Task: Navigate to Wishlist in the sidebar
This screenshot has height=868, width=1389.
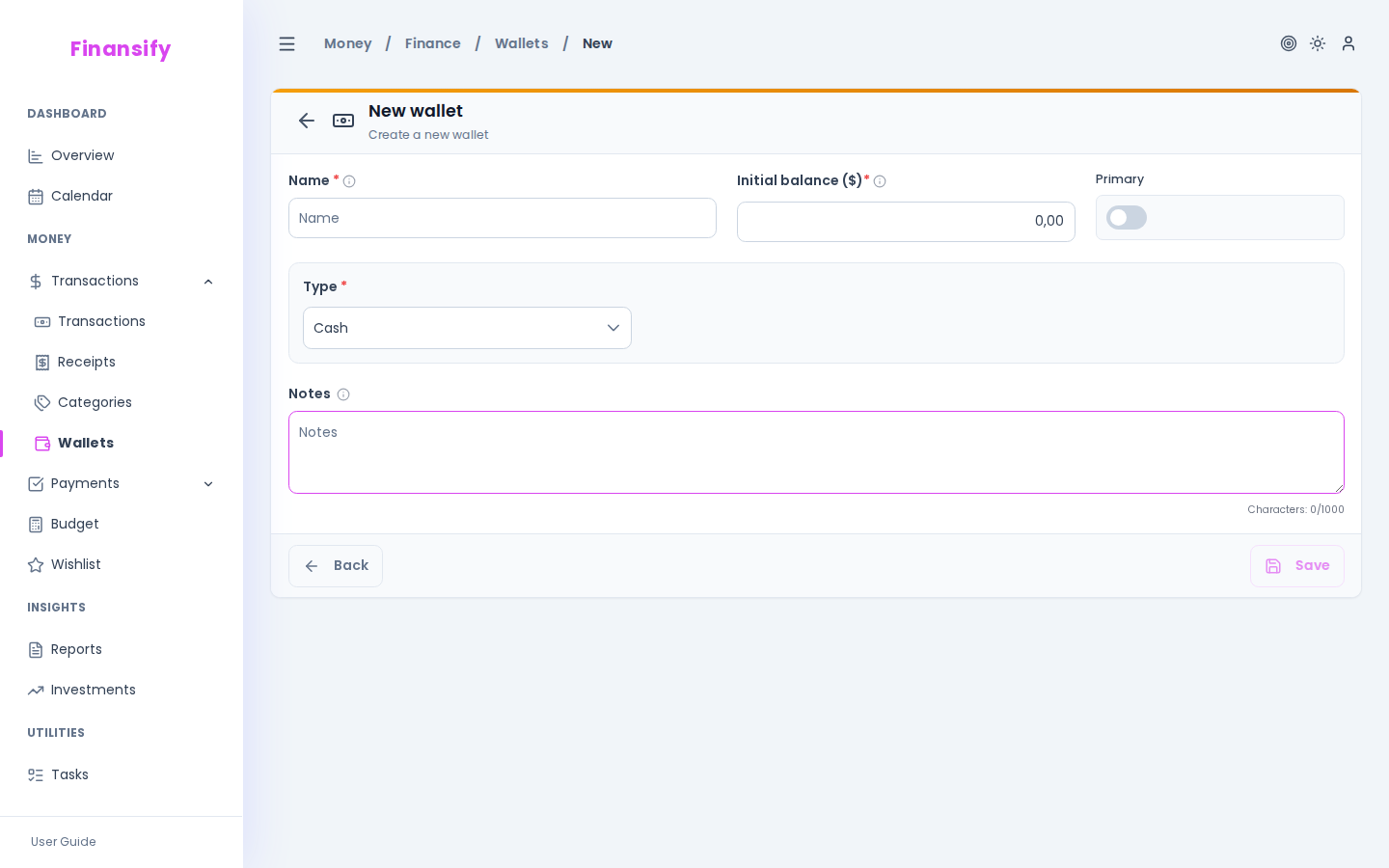Action: (x=76, y=564)
